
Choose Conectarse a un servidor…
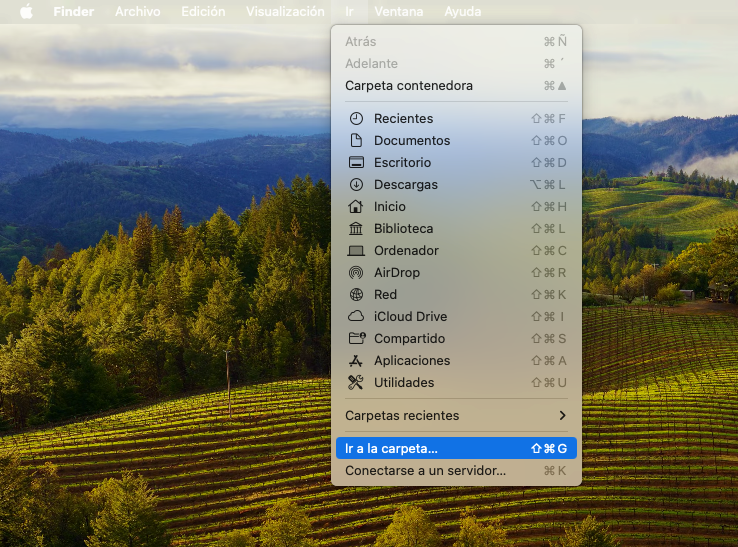456,471
